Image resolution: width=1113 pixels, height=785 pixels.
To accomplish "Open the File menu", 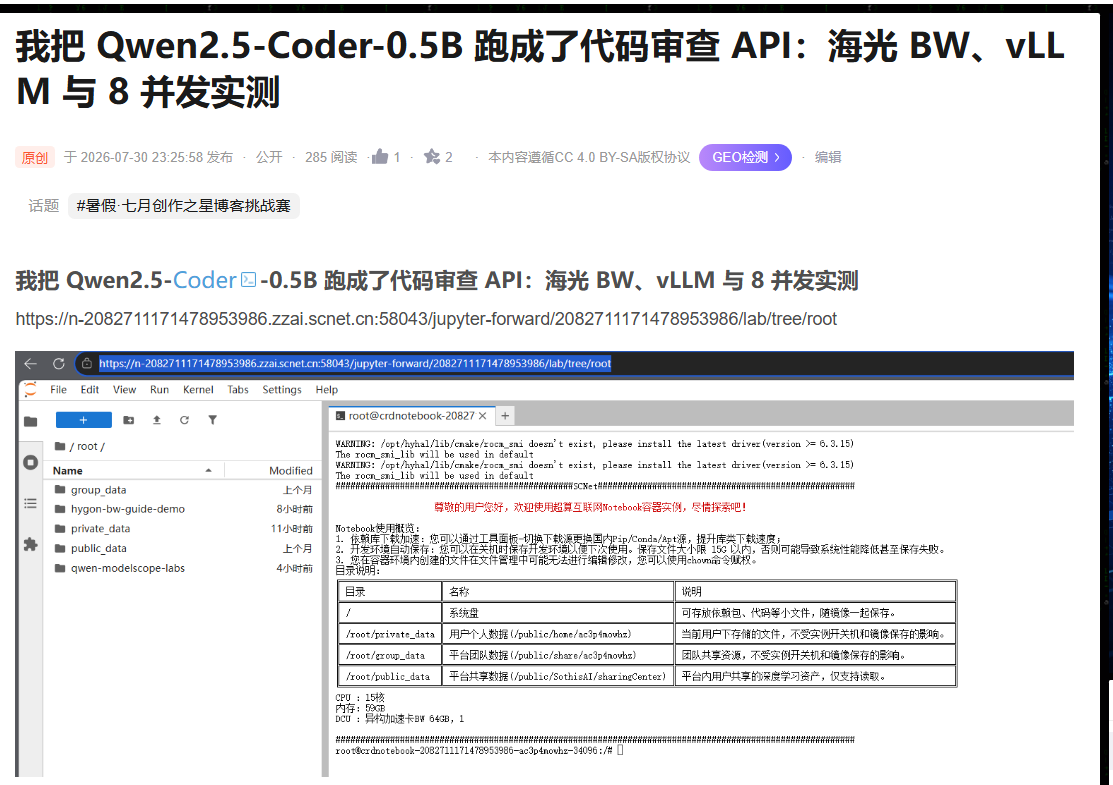I will (58, 390).
